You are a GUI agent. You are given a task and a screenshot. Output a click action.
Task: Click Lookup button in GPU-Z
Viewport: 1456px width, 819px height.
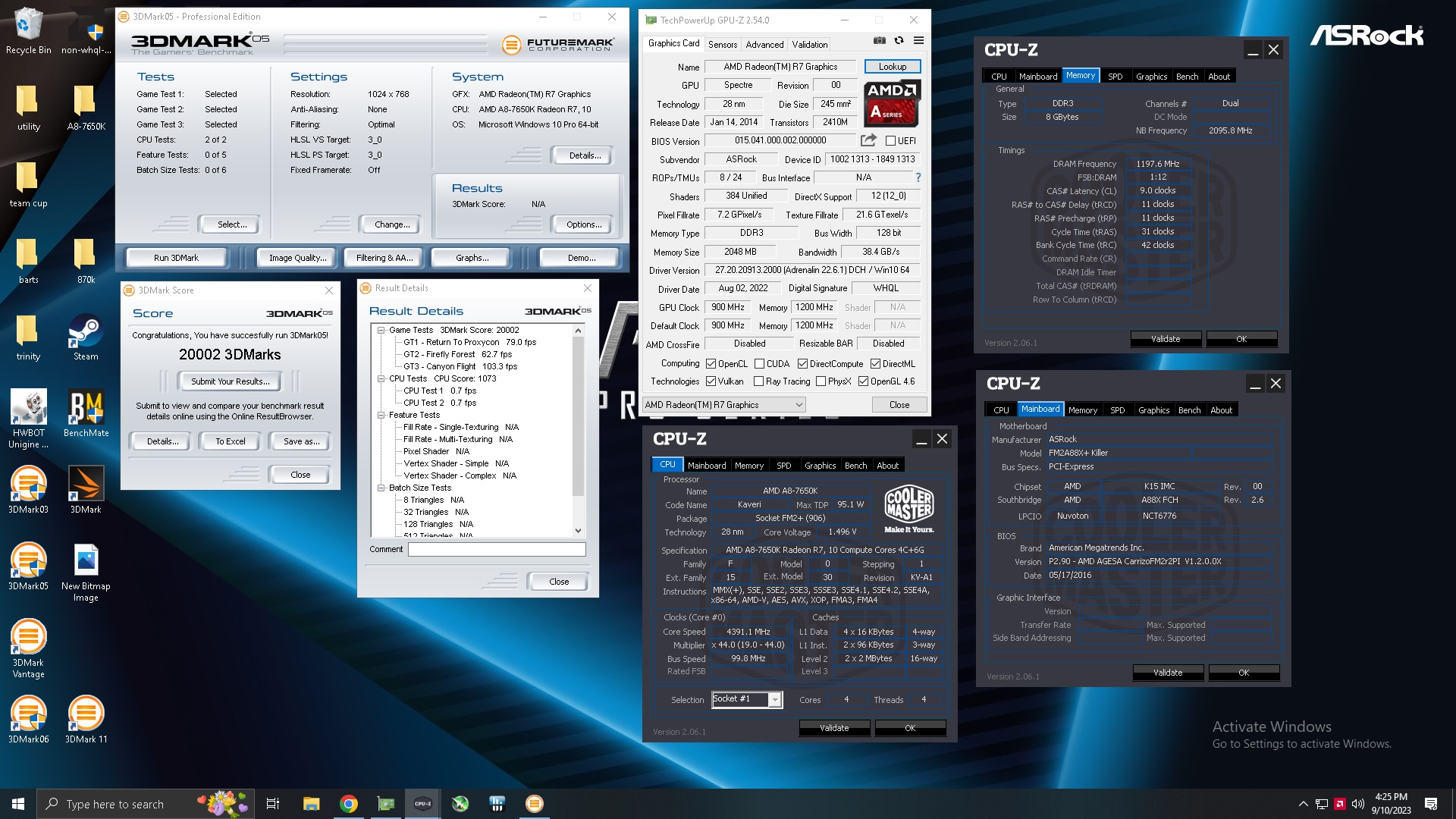click(x=893, y=67)
